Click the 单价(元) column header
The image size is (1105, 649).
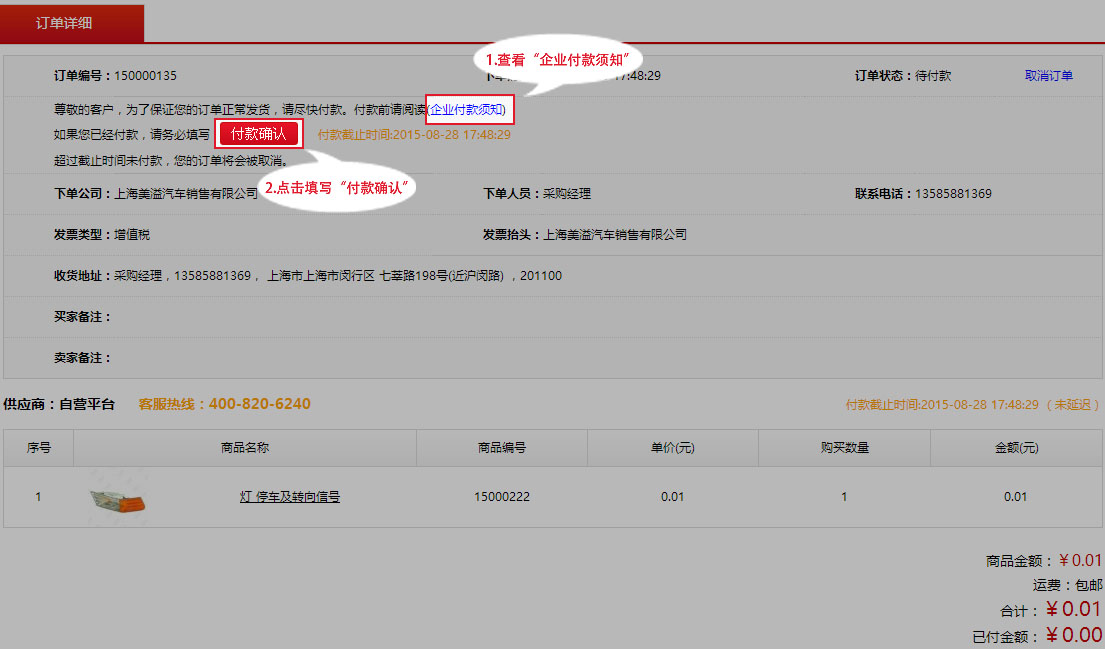pyautogui.click(x=673, y=448)
